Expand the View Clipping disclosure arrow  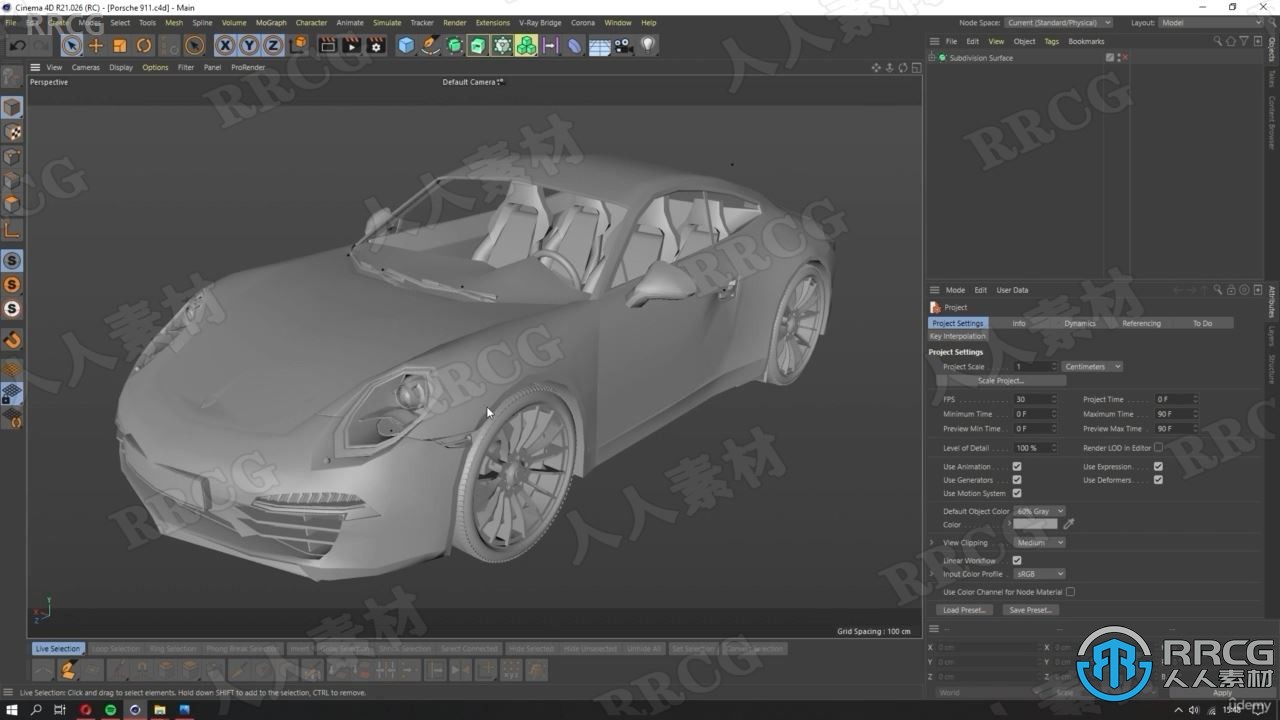932,542
